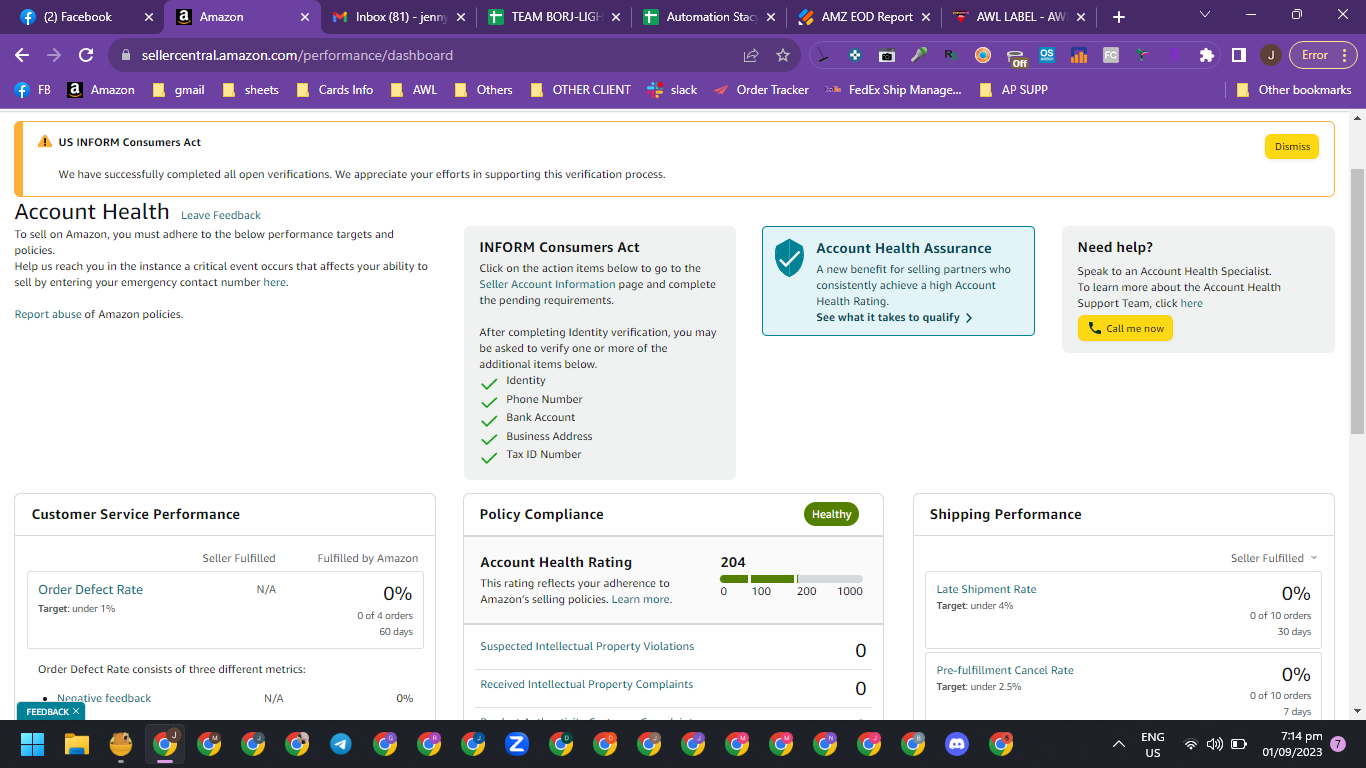Open Seller Account Information link

pyautogui.click(x=547, y=284)
